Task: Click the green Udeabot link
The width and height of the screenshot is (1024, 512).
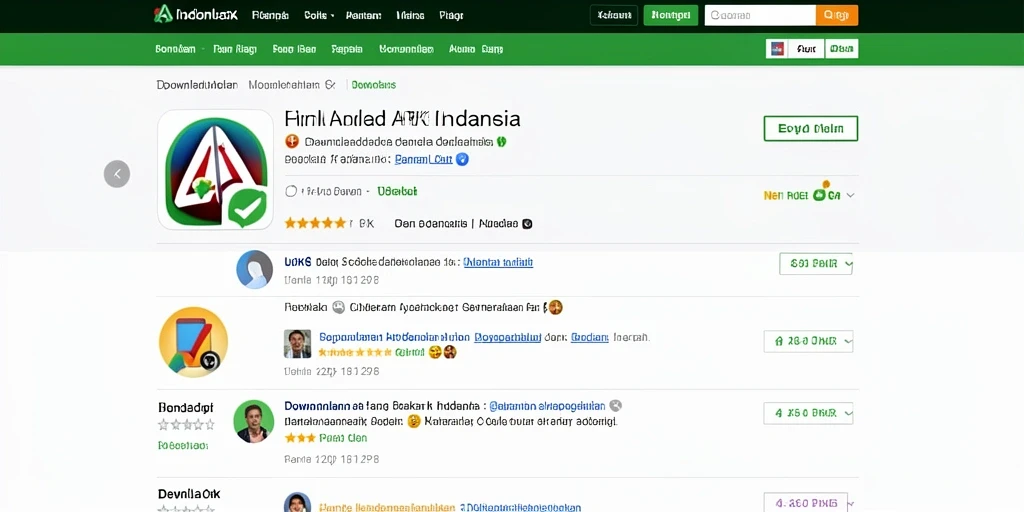Action: [397, 191]
